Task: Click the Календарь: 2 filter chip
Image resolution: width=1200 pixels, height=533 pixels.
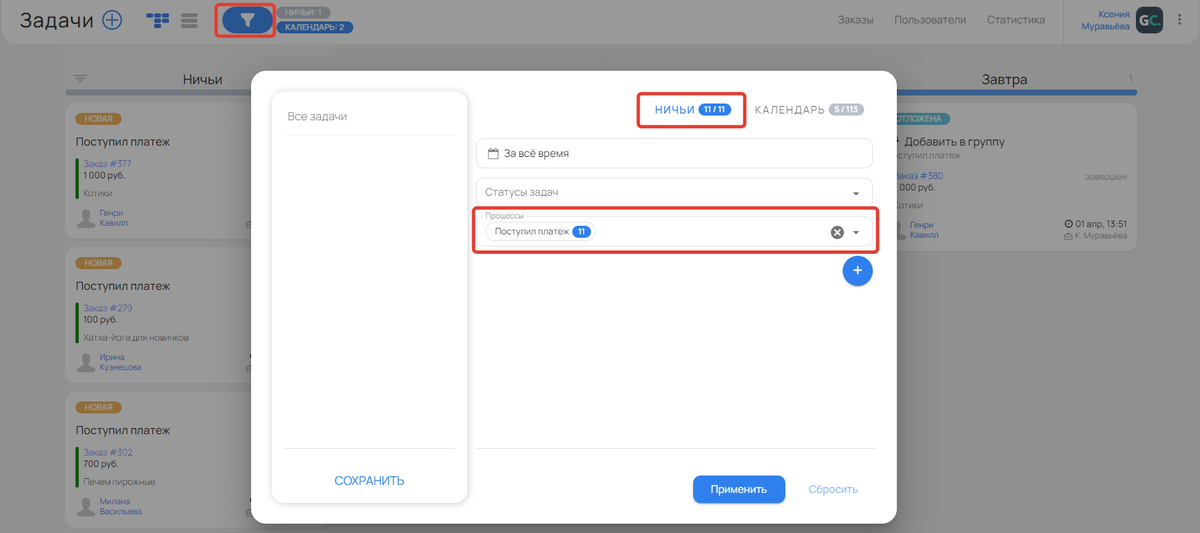Action: coord(314,27)
